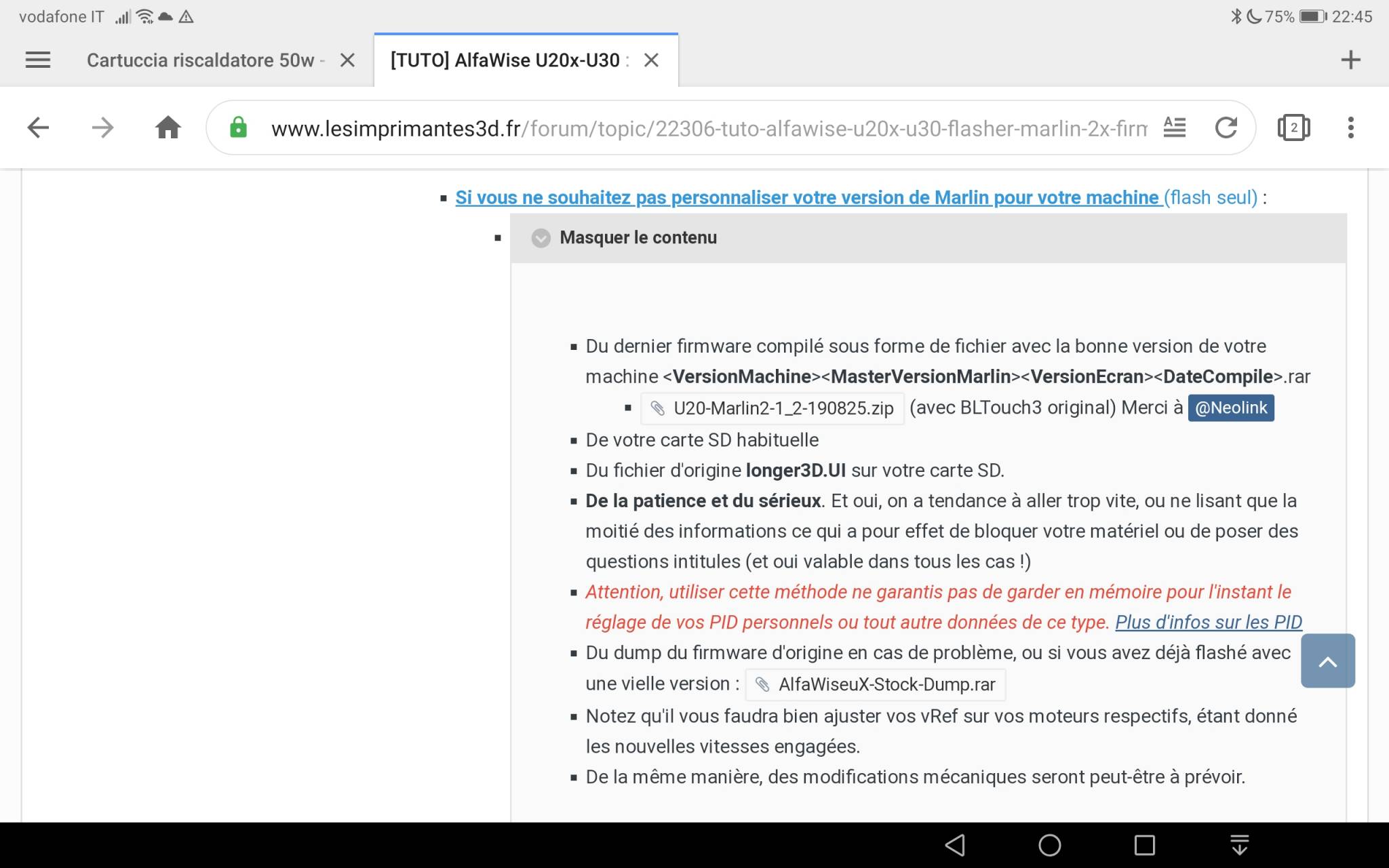
Task: Enable reader mode icon in address bar
Action: point(1174,127)
